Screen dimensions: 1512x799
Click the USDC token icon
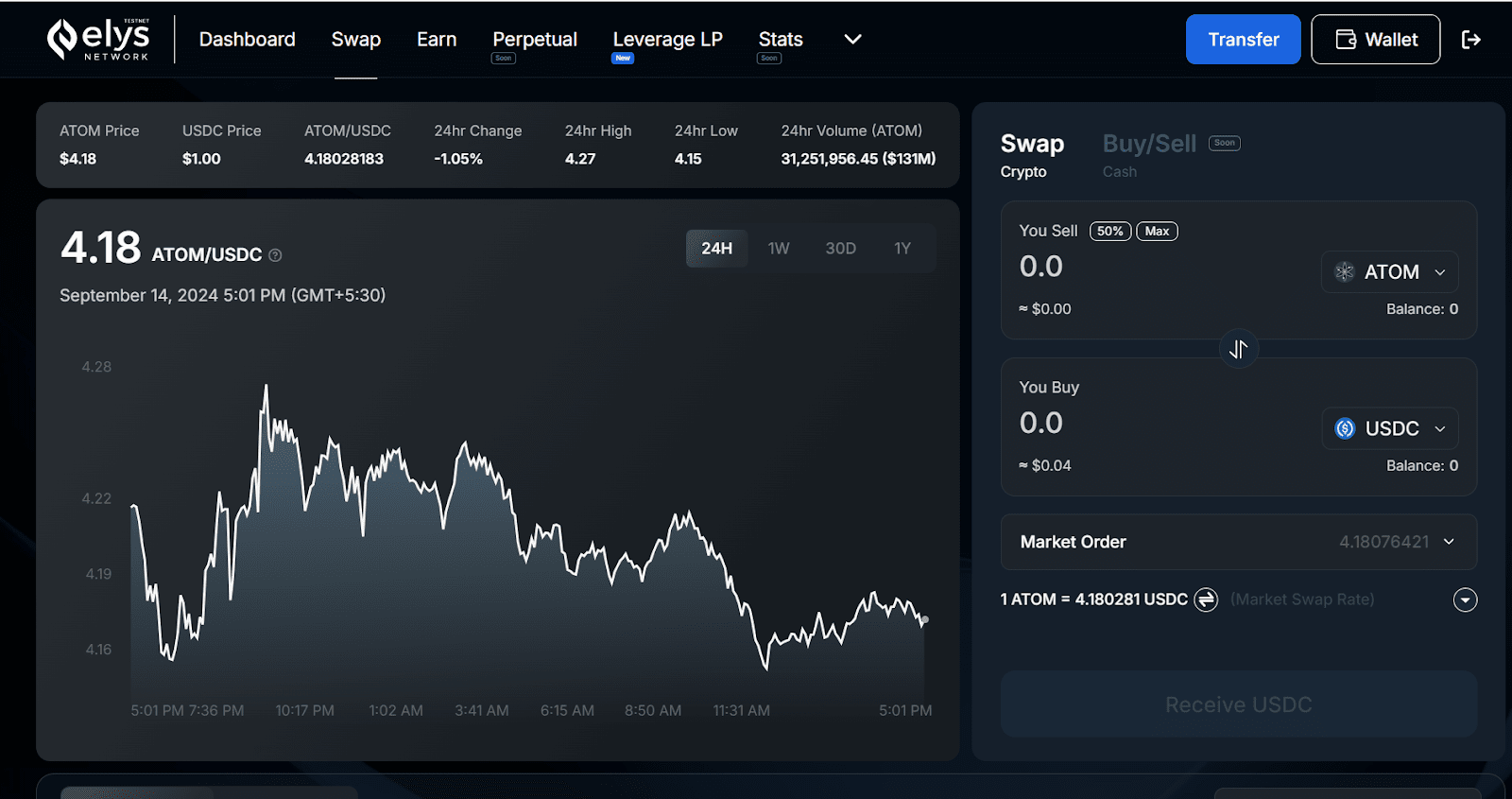[x=1344, y=428]
